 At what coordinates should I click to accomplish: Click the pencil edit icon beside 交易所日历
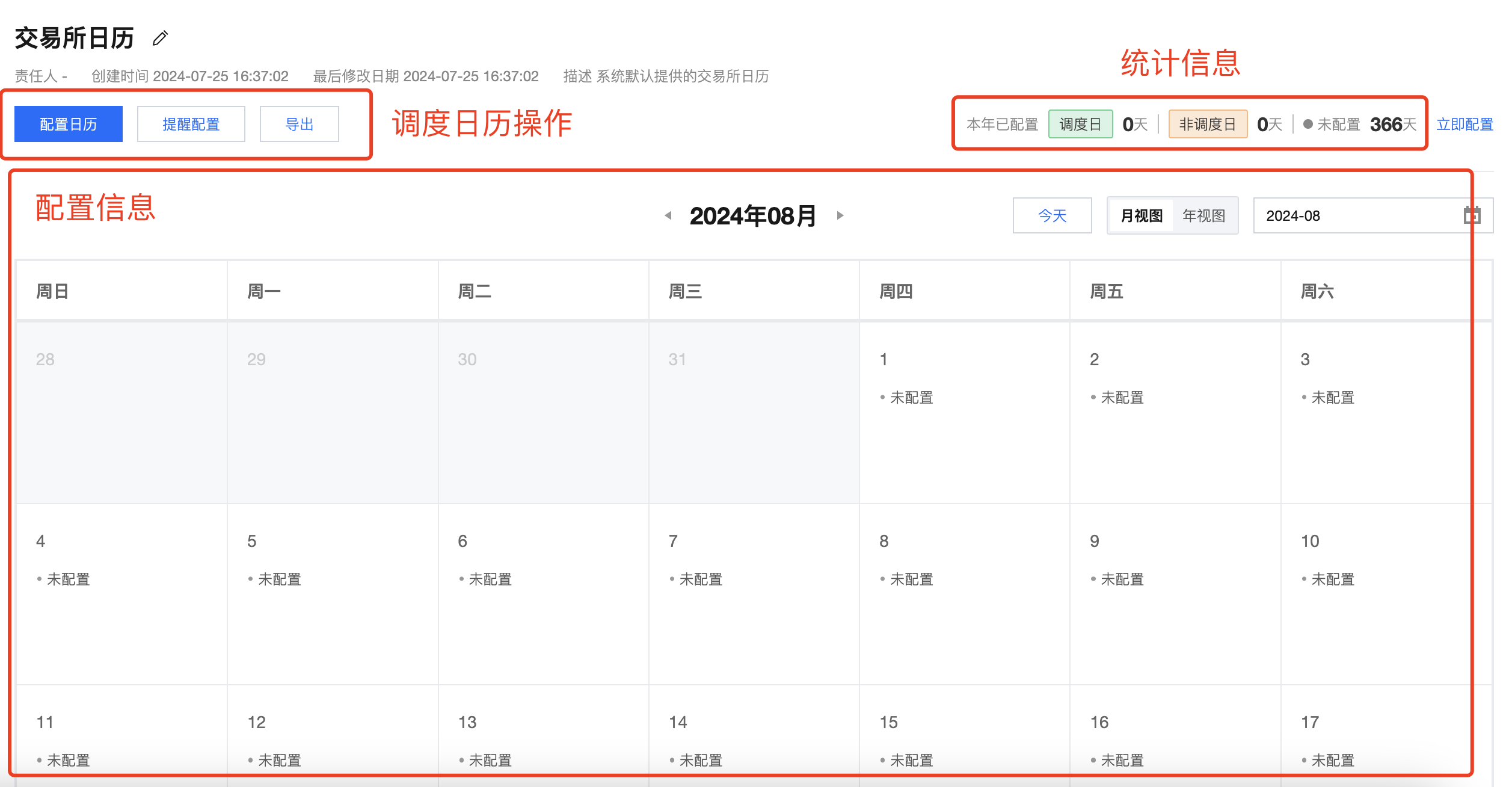coord(160,39)
